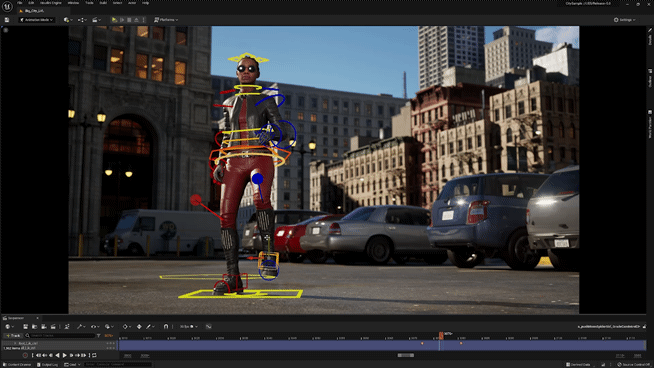Screen dimensions: 654x368
Task: Click the green Play in editor button
Action: coord(114,20)
